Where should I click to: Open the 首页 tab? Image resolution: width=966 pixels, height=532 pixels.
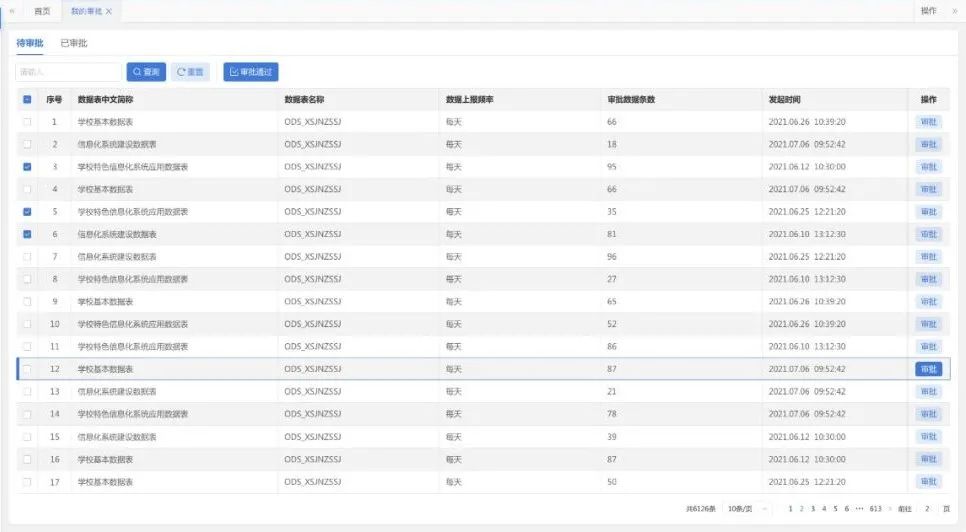pyautogui.click(x=42, y=11)
